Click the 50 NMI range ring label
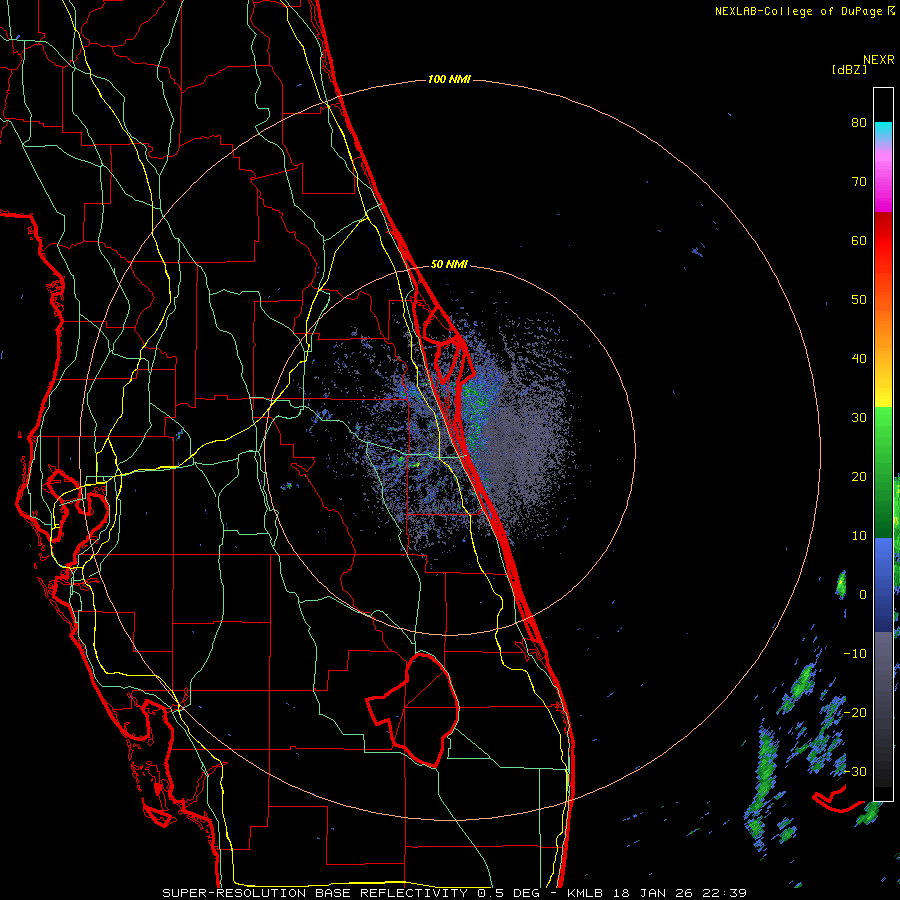This screenshot has width=900, height=900. pyautogui.click(x=449, y=265)
